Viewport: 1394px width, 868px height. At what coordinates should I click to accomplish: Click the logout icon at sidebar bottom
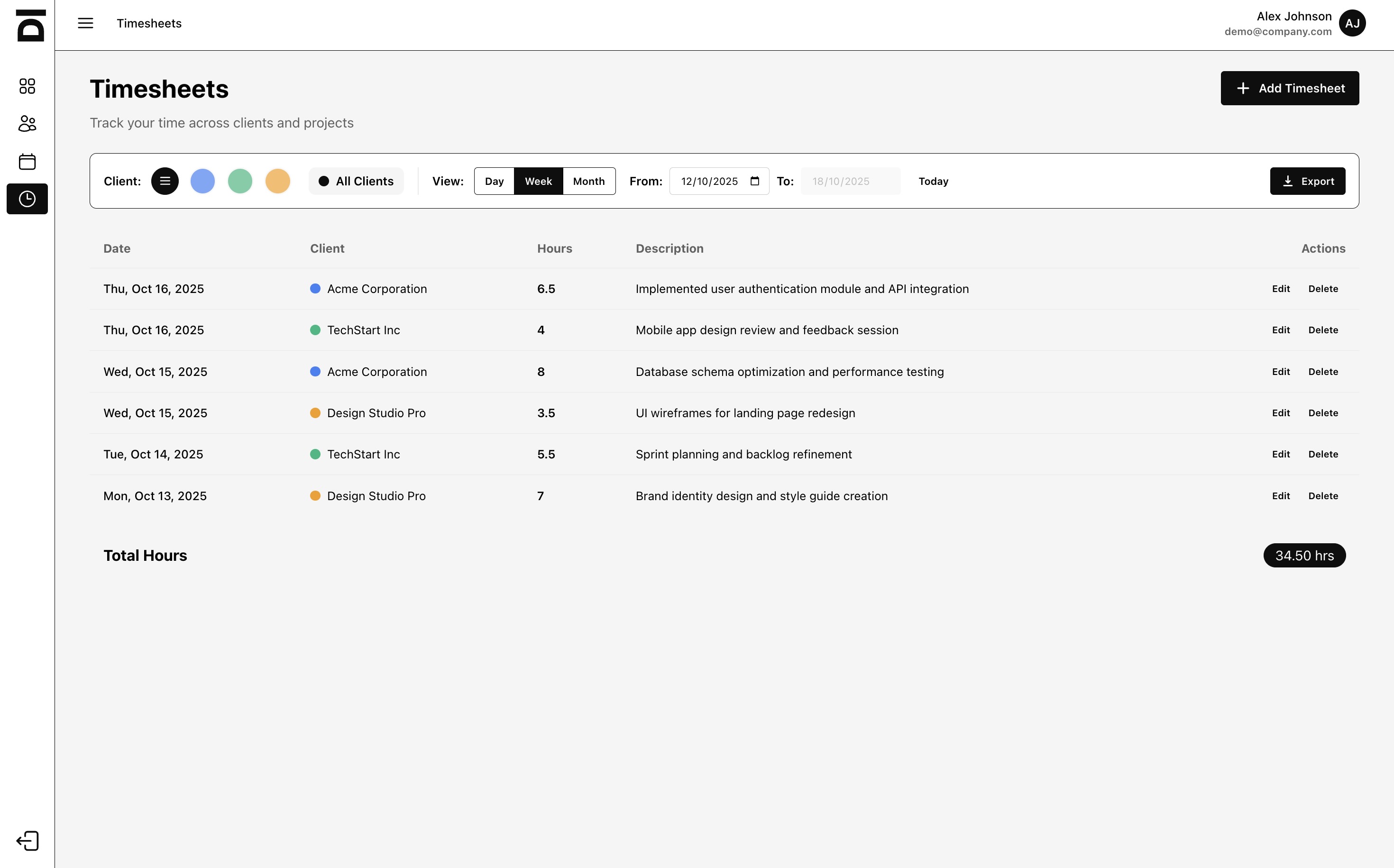coord(27,841)
